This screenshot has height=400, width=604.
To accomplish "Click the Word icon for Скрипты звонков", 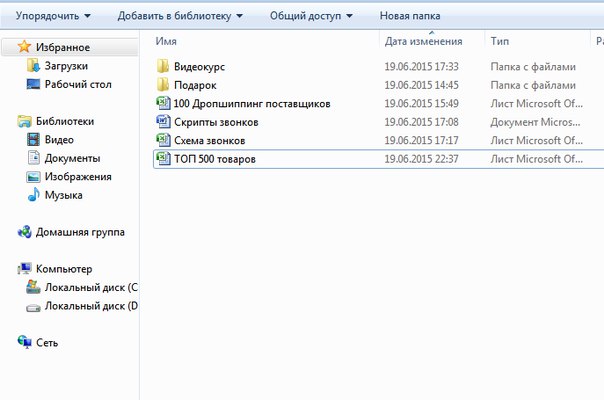I will click(164, 122).
